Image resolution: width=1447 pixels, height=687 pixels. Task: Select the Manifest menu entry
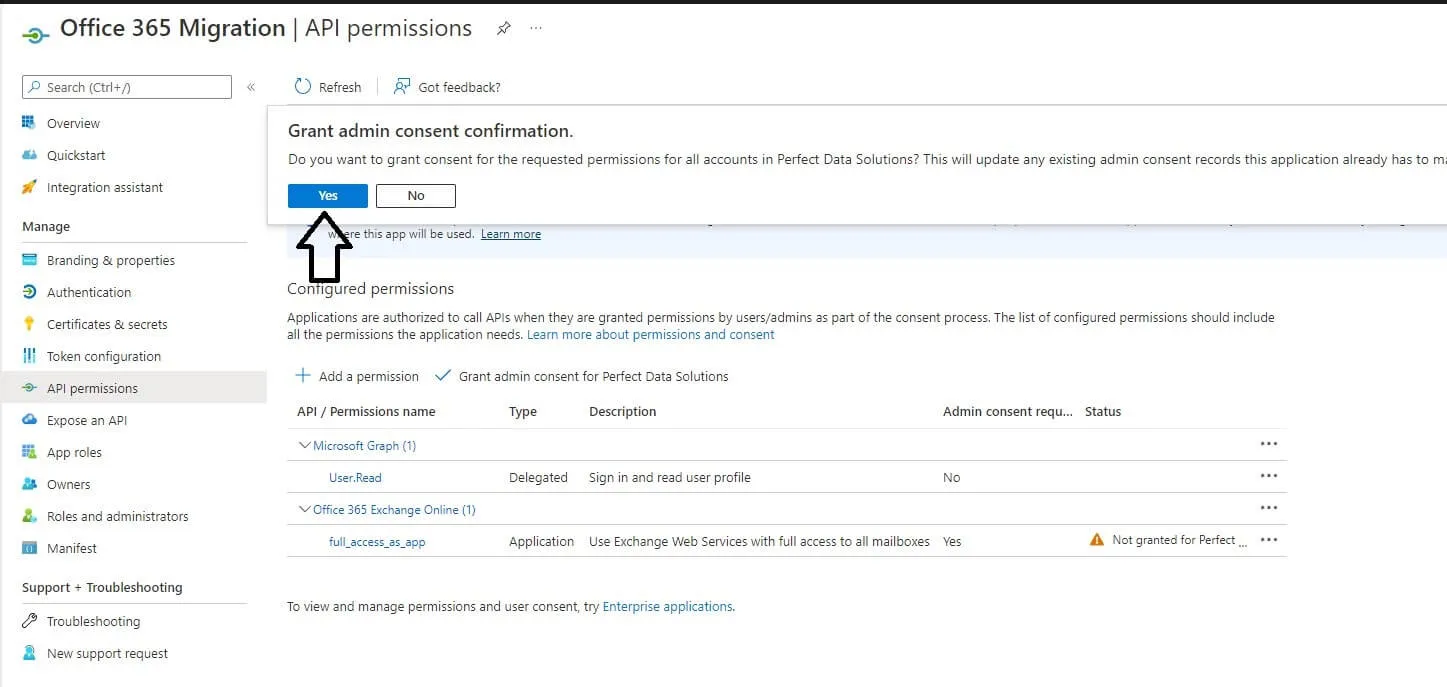(x=72, y=548)
